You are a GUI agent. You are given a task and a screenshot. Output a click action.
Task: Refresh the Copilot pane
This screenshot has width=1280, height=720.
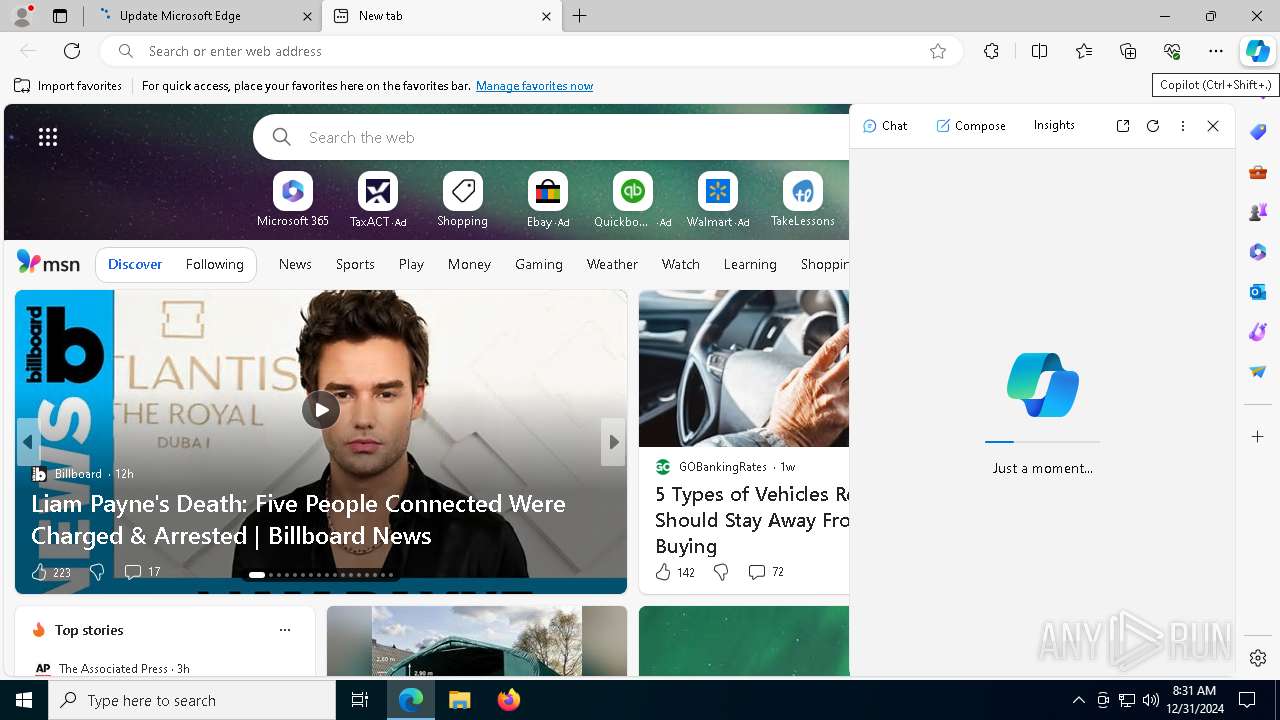point(1153,126)
